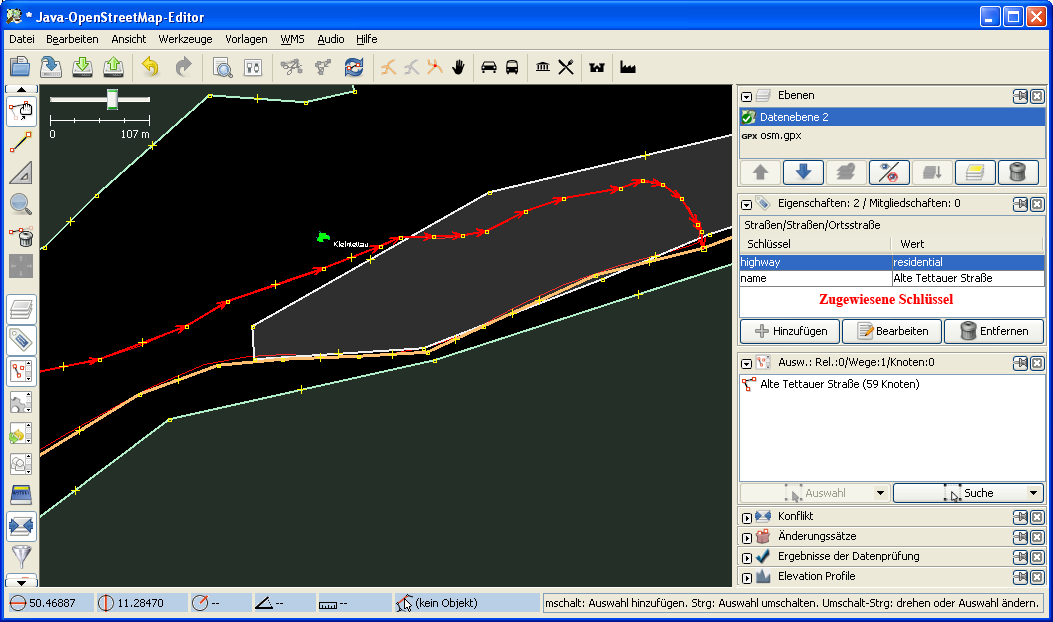Click the Undo arrow in the toolbar
Viewport: 1053px width, 622px height.
(150, 67)
